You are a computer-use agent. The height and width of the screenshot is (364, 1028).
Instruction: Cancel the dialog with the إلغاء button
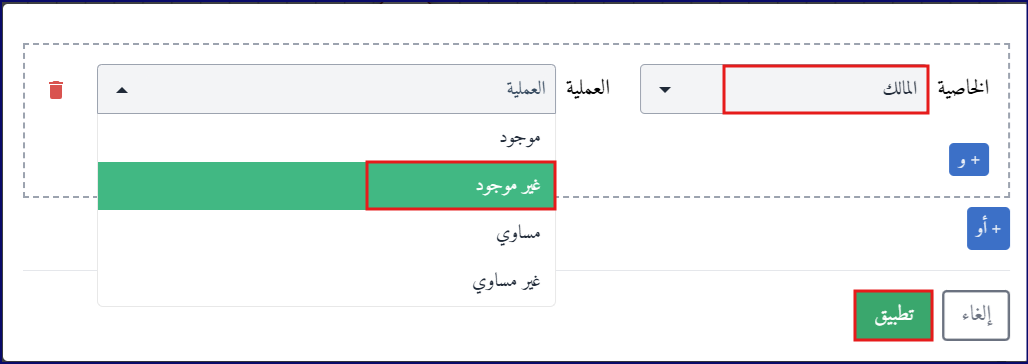(976, 315)
